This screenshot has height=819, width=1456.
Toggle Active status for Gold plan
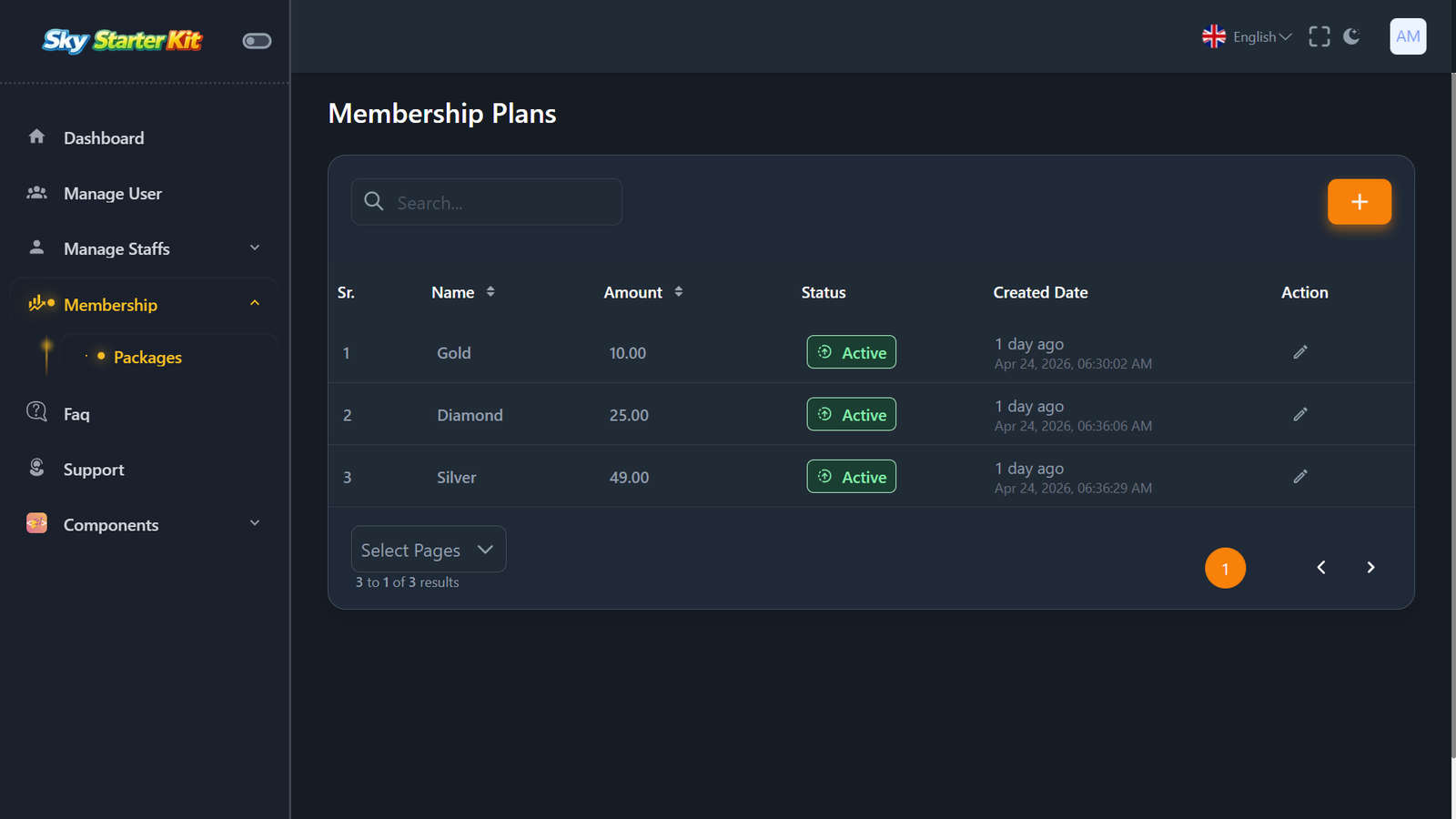tap(852, 352)
